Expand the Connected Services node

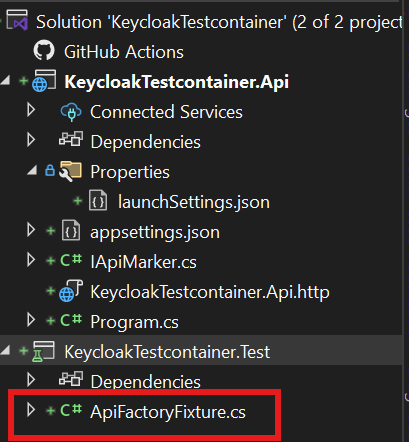tap(31, 110)
